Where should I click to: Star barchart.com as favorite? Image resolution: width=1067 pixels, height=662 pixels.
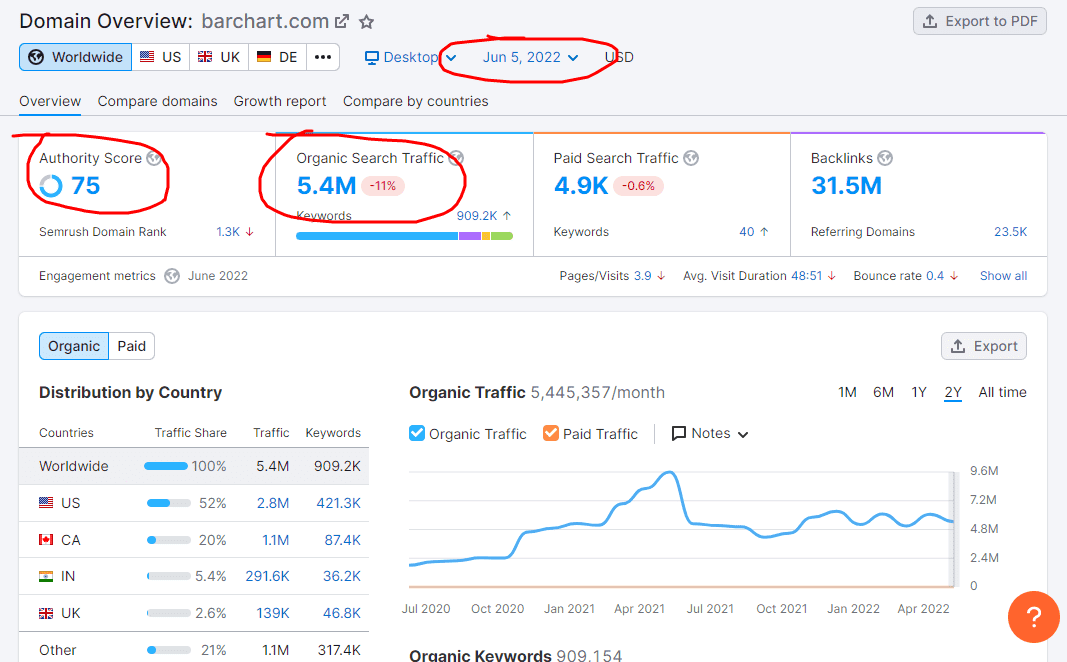pyautogui.click(x=367, y=22)
